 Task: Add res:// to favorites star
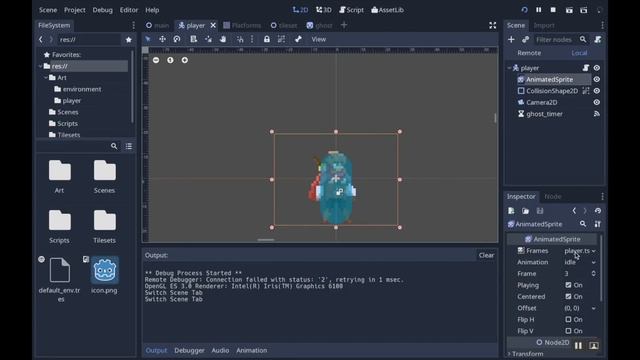click(129, 40)
